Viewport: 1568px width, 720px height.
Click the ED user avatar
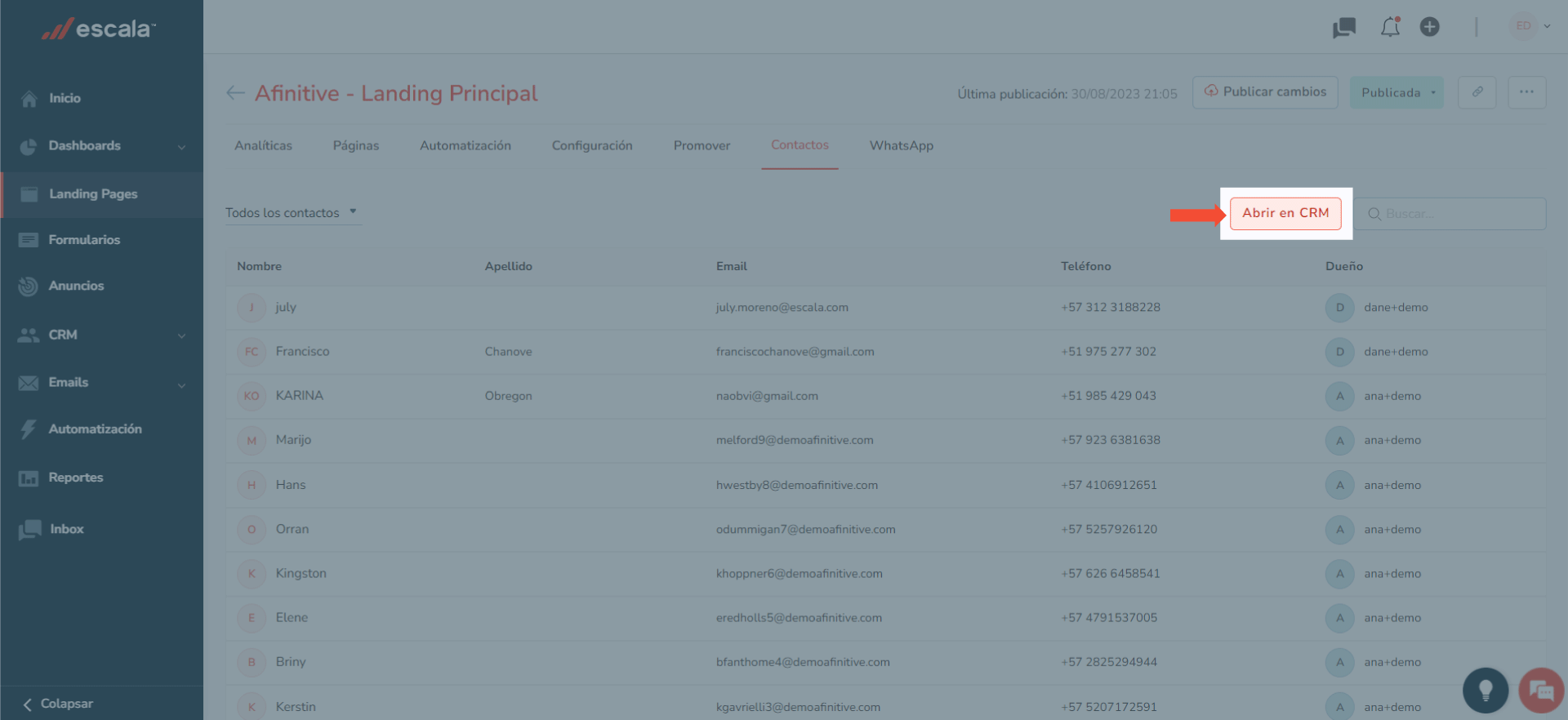click(1523, 26)
